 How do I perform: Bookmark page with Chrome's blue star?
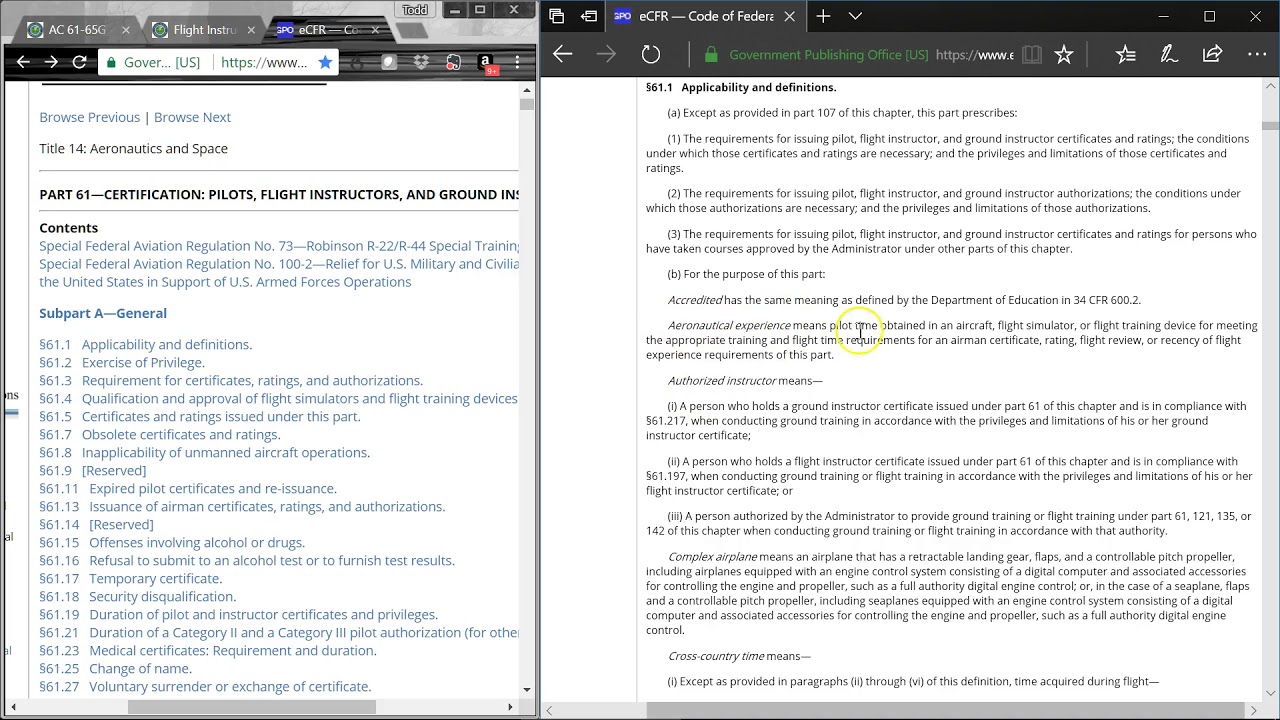pyautogui.click(x=325, y=62)
